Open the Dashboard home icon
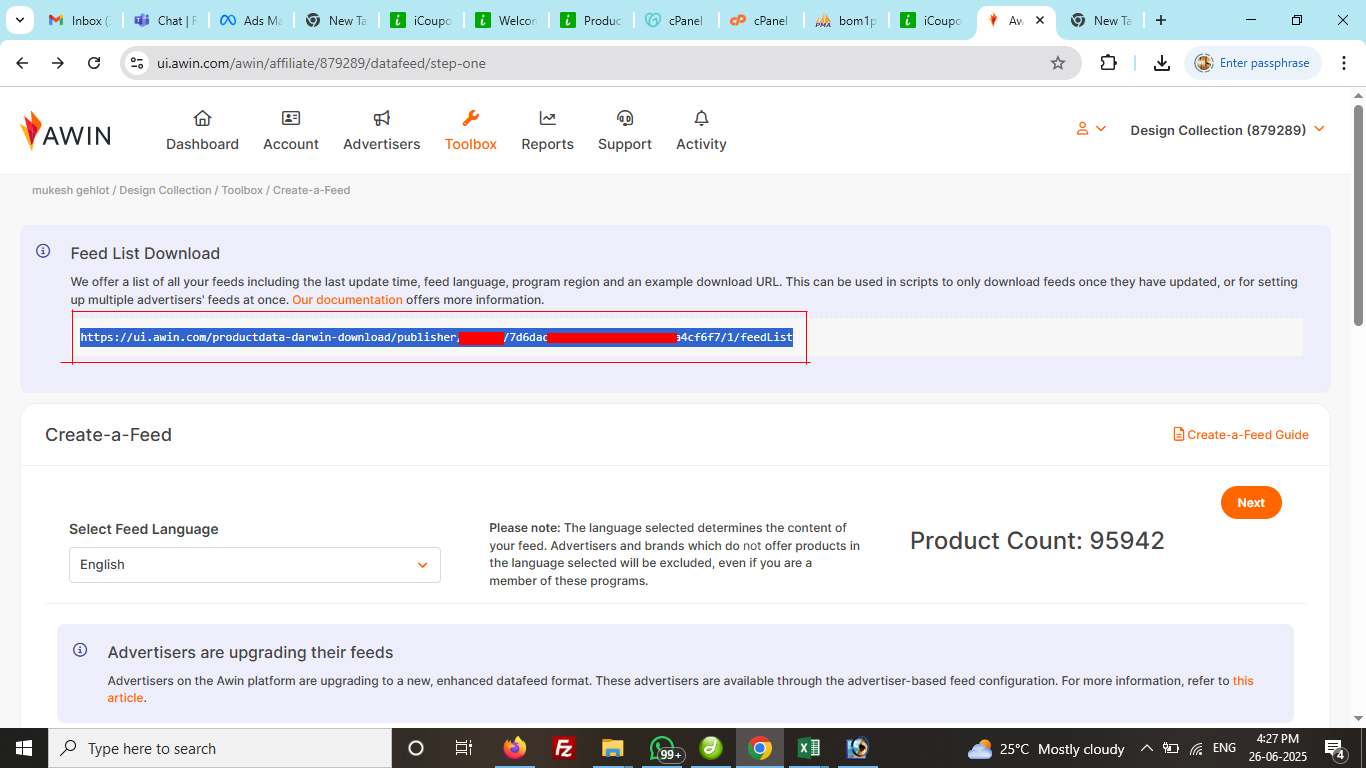The width and height of the screenshot is (1366, 768). click(x=202, y=118)
